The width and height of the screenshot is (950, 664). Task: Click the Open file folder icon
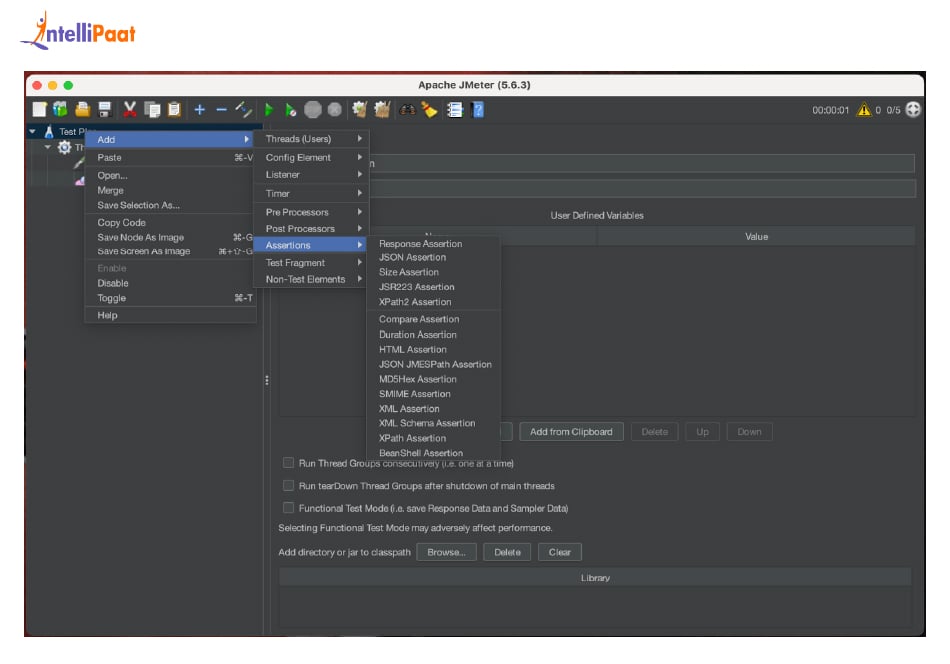(82, 110)
